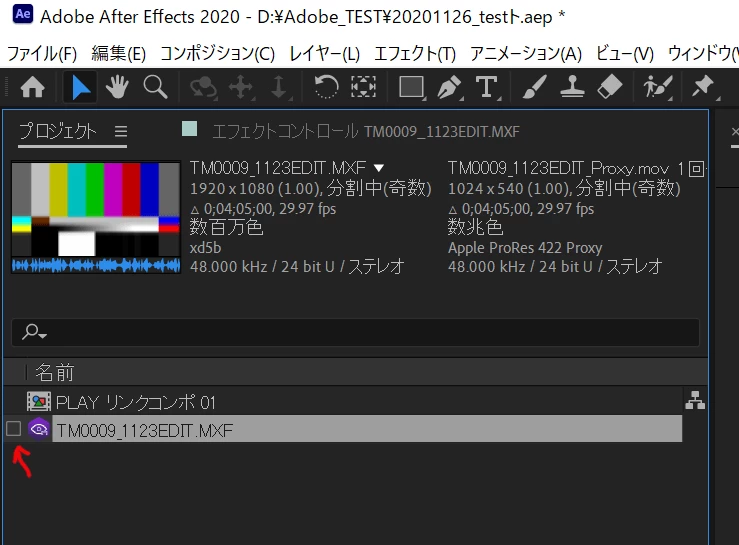Click the purple footage icon of TM0009_1123EDIT.MXF
Screen dimensions: 739x545
tap(39, 429)
